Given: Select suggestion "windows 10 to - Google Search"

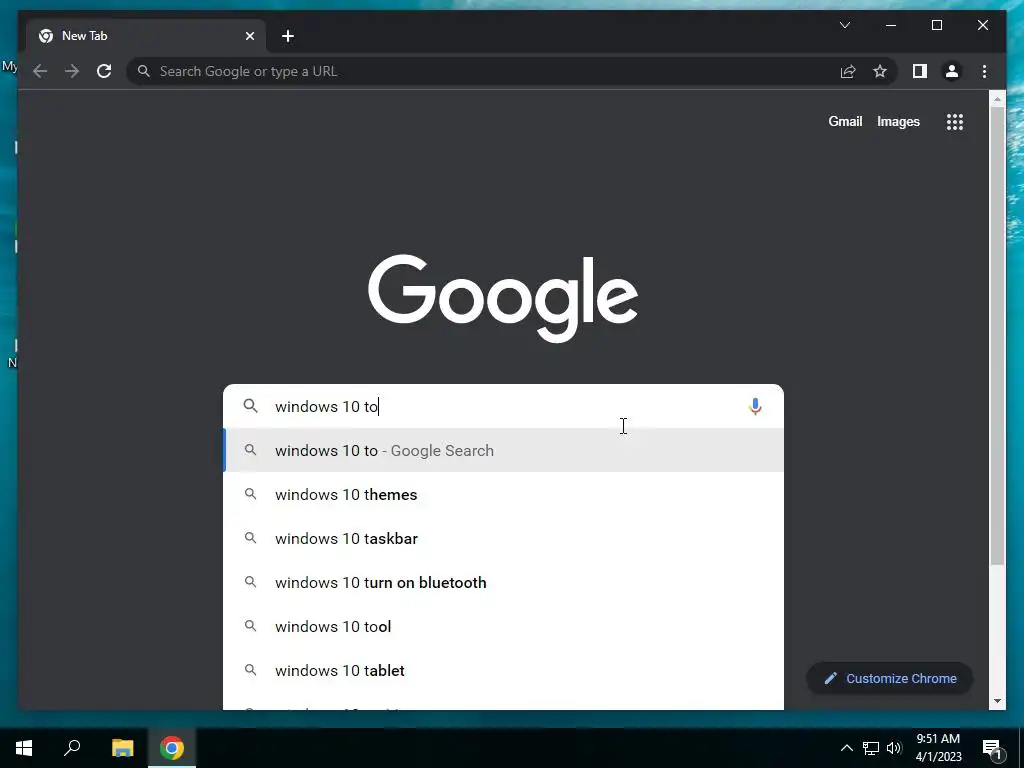Looking at the screenshot, I should point(504,451).
